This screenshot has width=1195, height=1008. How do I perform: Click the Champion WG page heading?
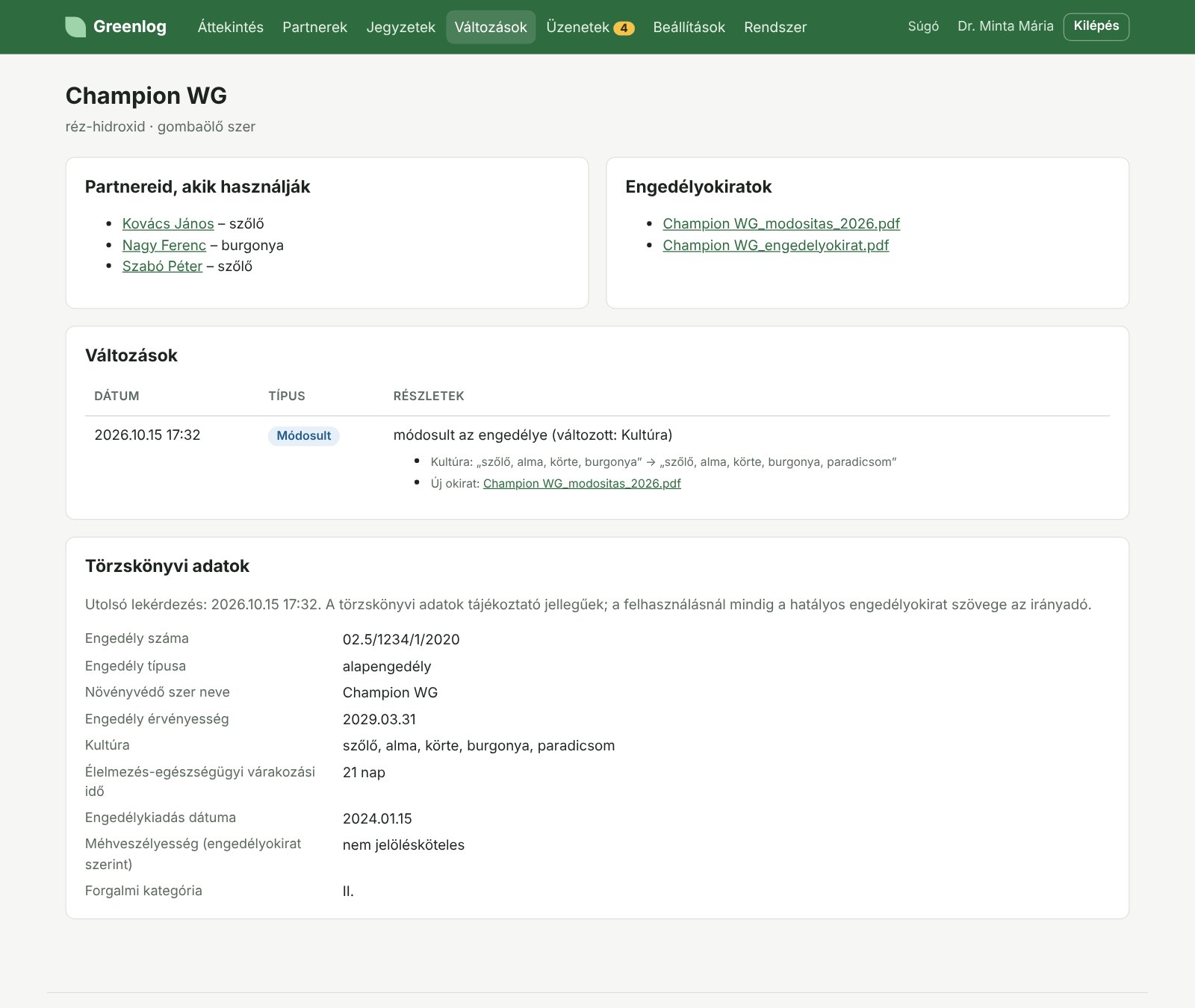[x=146, y=96]
